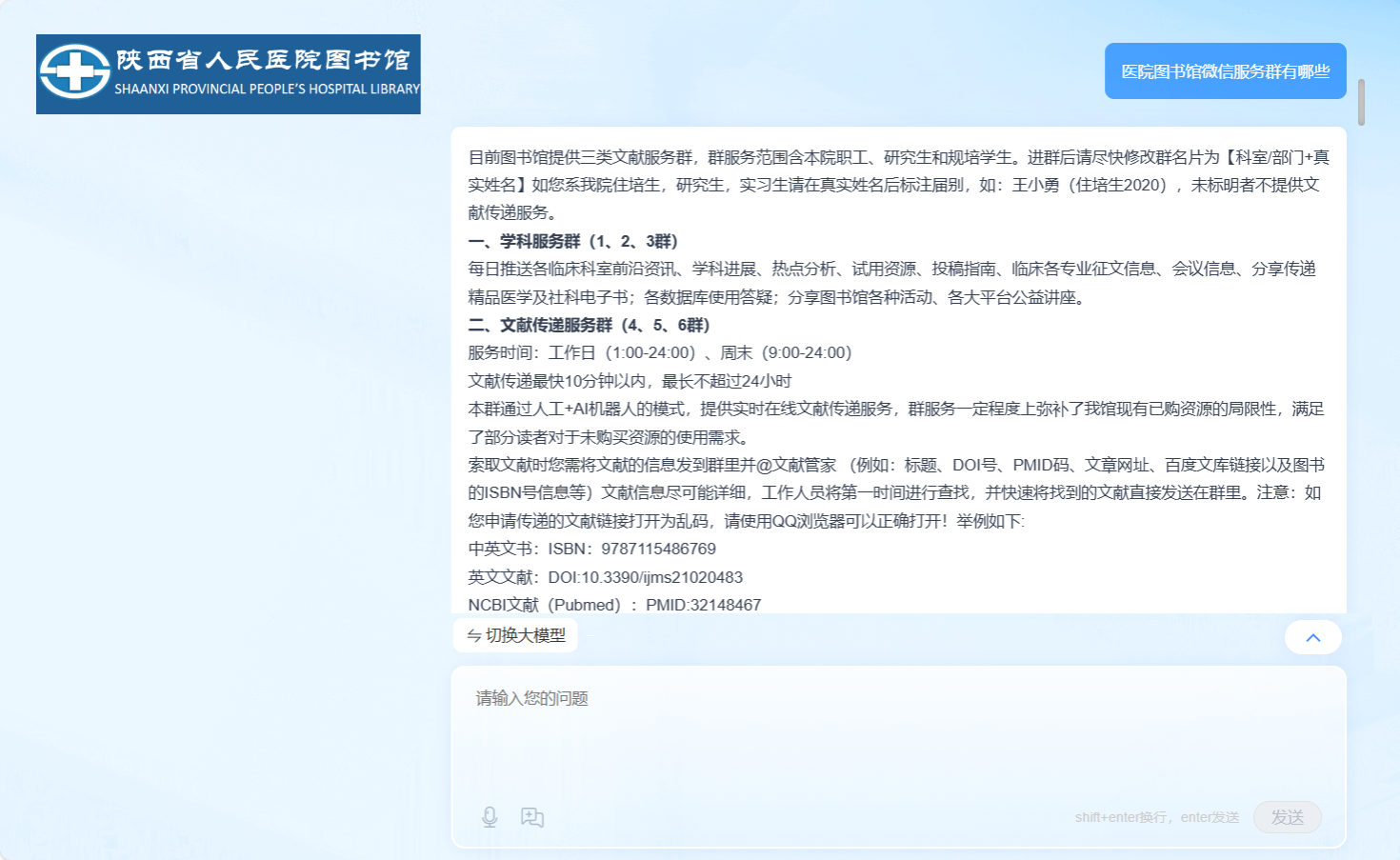The width and height of the screenshot is (1400, 860).
Task: Click the 一、学科服务群 (1、2、3群) heading
Action: (x=573, y=241)
